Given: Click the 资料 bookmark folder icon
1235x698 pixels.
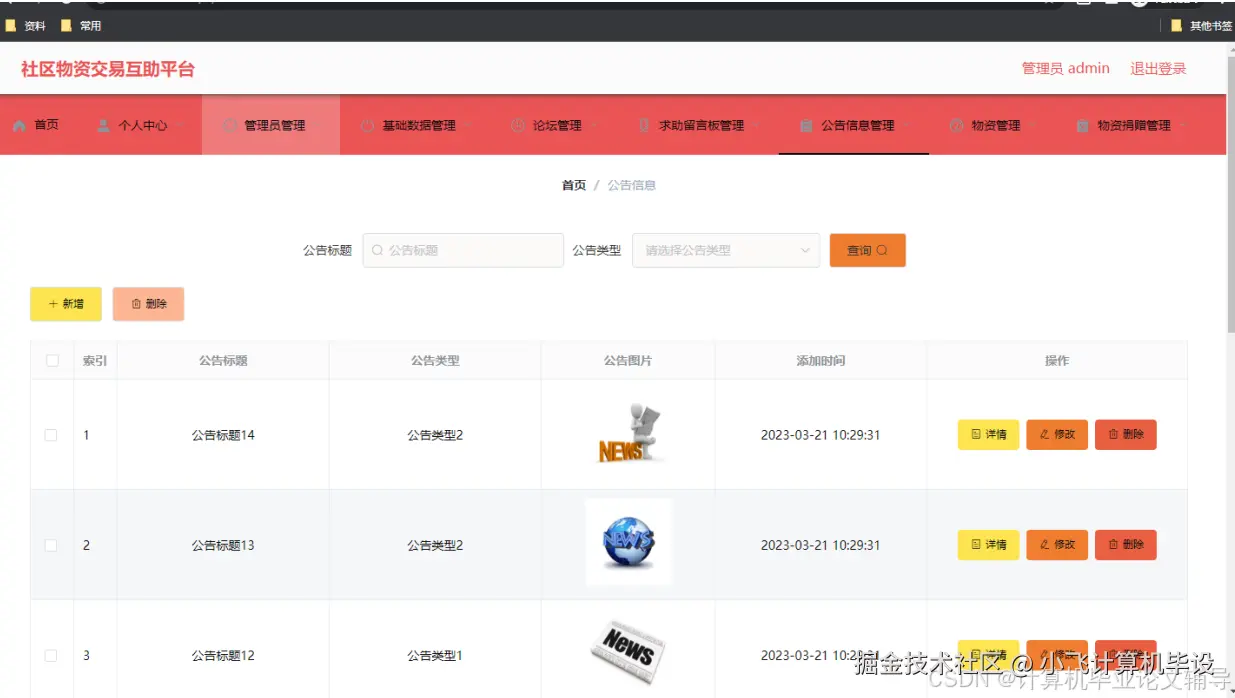Looking at the screenshot, I should click(x=11, y=26).
